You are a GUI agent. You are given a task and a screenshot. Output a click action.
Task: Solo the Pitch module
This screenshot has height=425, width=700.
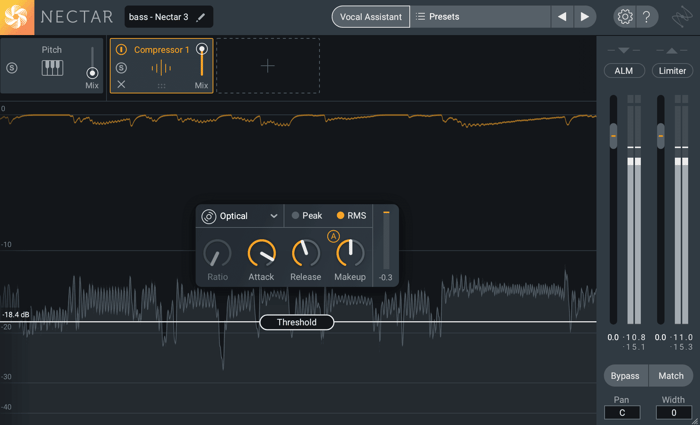coord(12,68)
